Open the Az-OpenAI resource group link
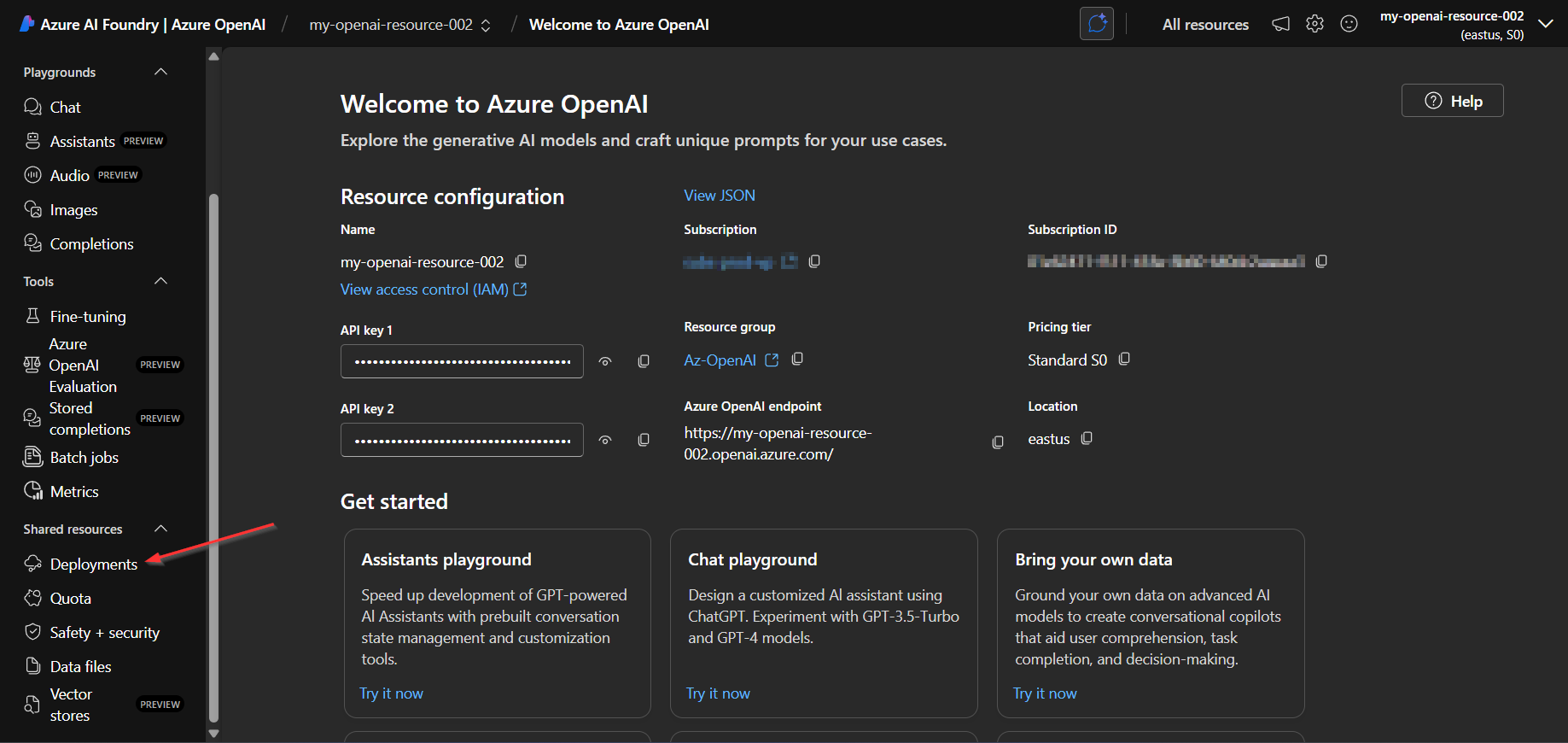 coord(720,360)
